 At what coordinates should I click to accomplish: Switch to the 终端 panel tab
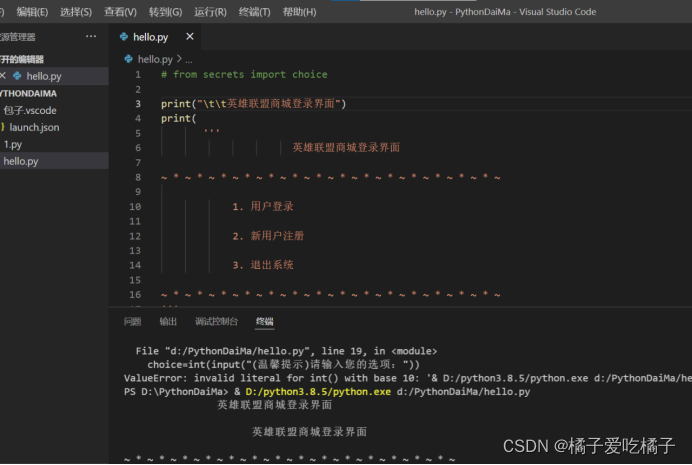coord(264,322)
